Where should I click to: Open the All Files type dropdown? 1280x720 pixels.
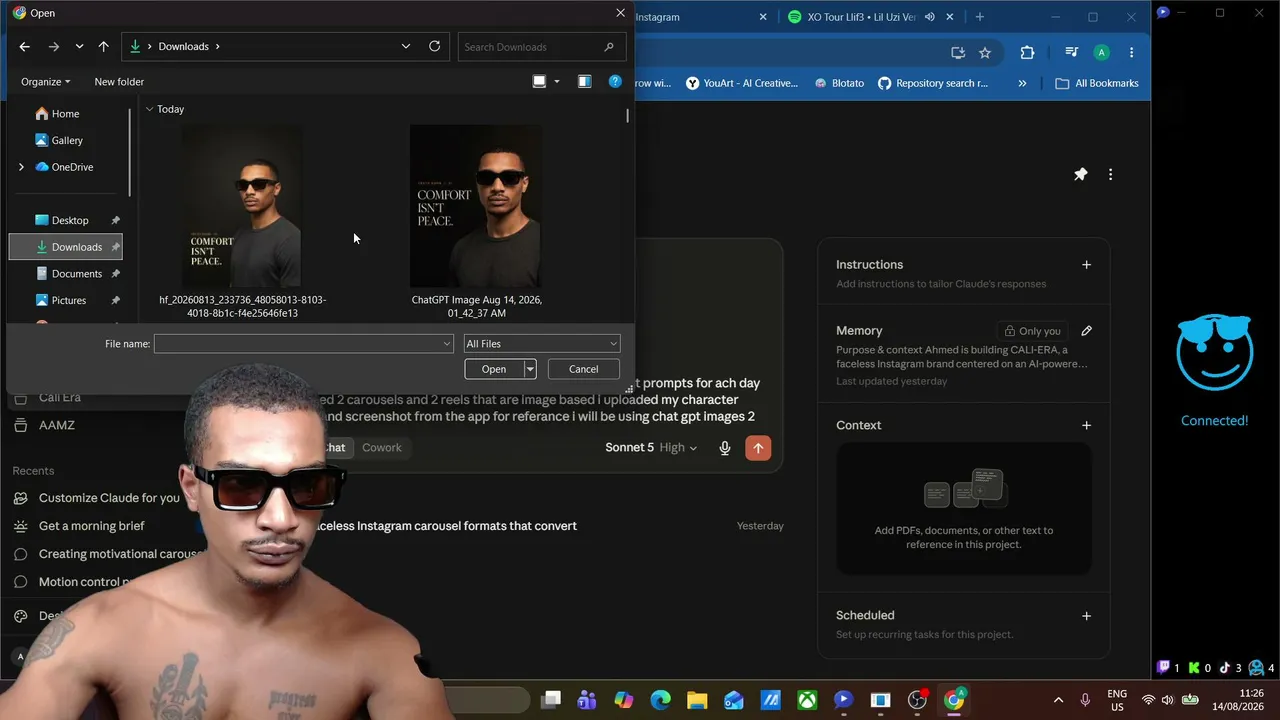click(542, 344)
